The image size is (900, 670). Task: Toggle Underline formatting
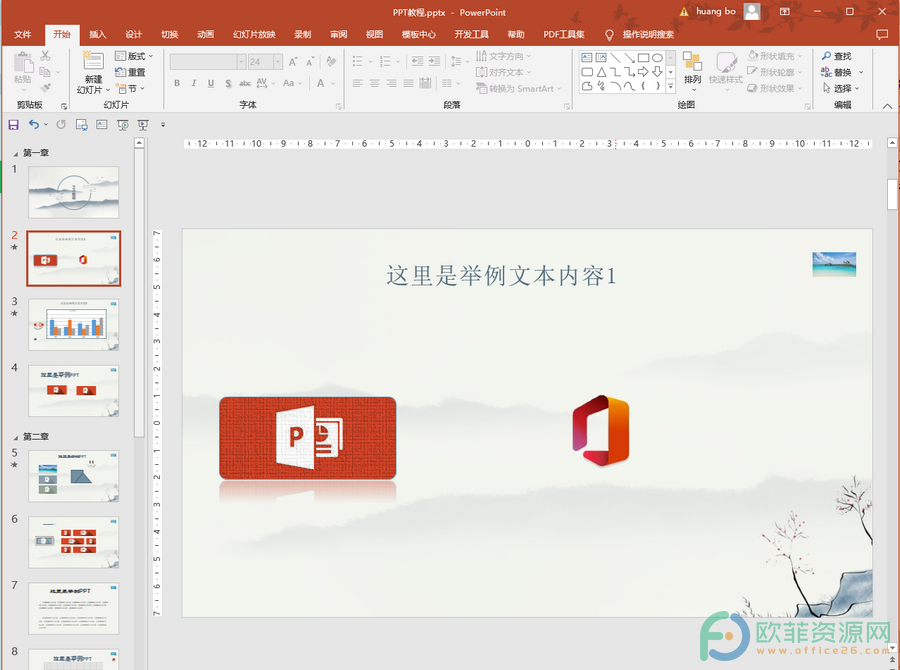211,83
